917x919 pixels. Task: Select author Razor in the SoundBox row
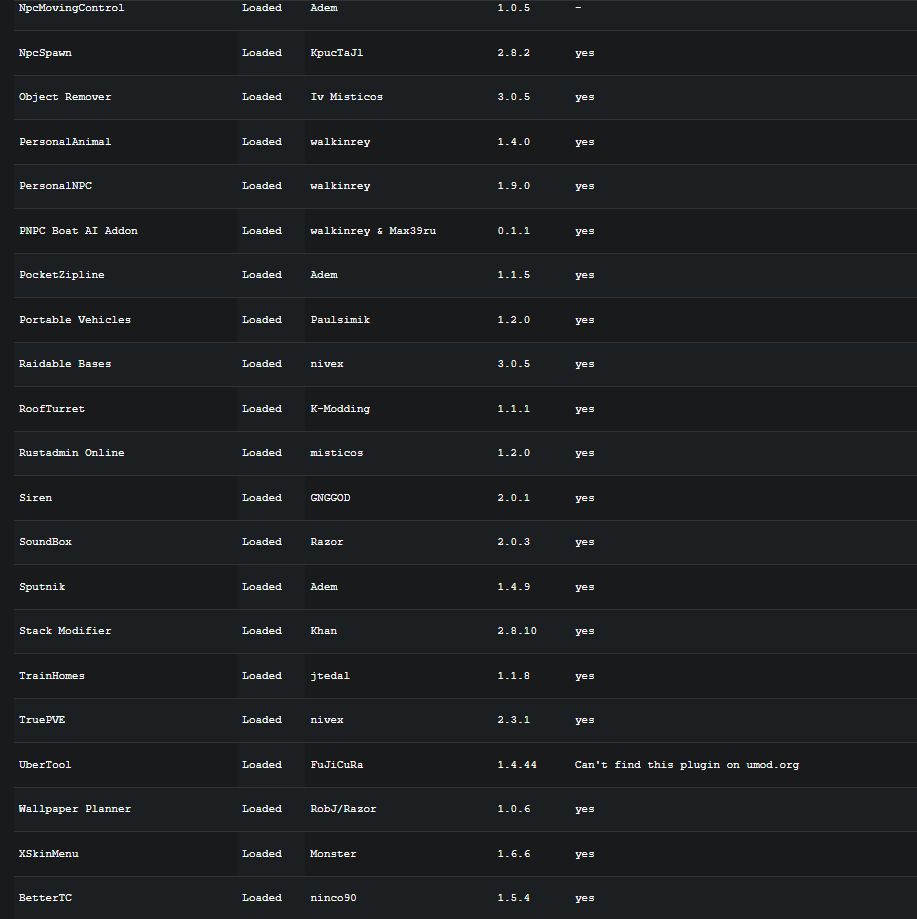(327, 542)
